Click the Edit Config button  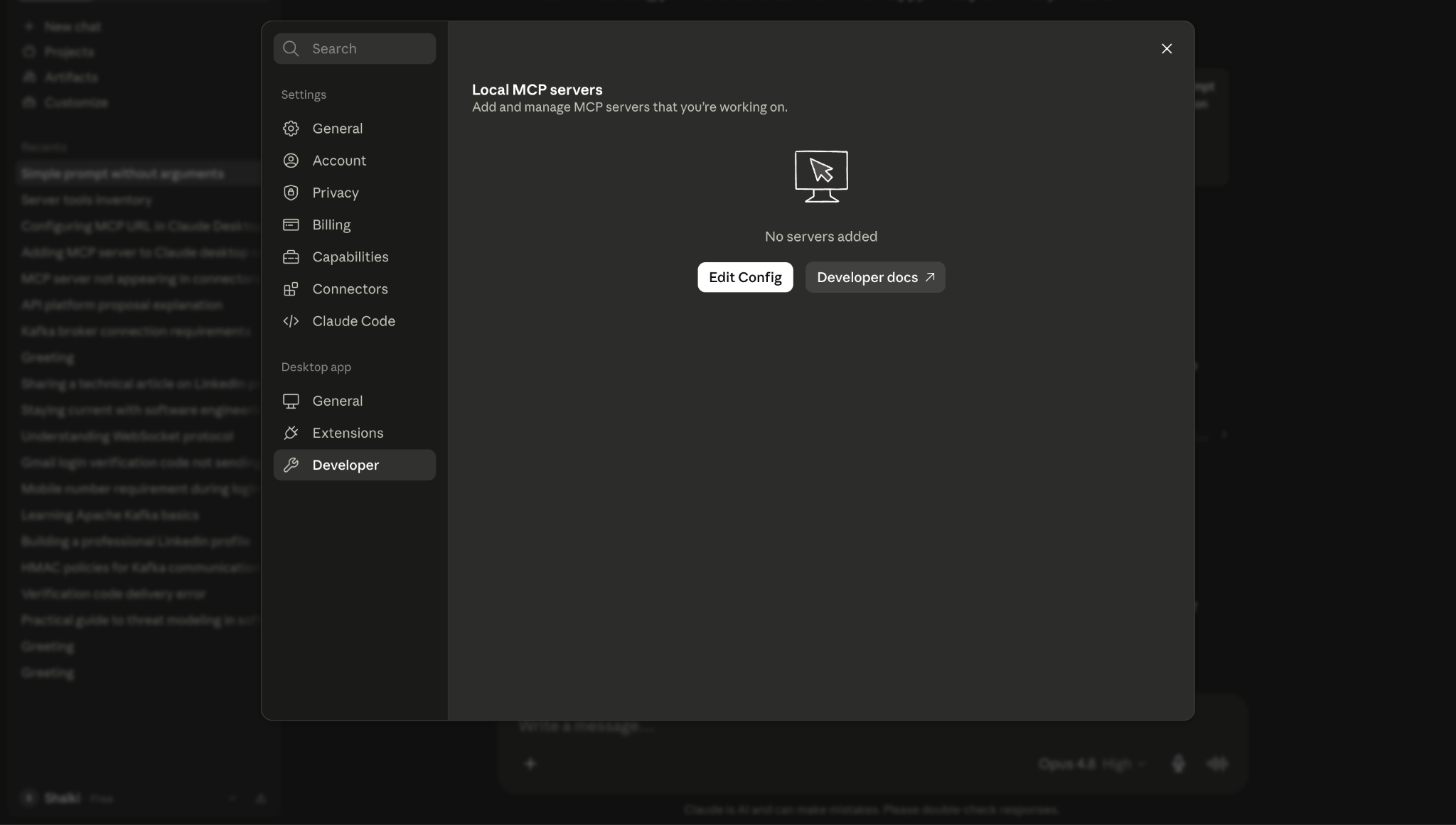coord(745,277)
